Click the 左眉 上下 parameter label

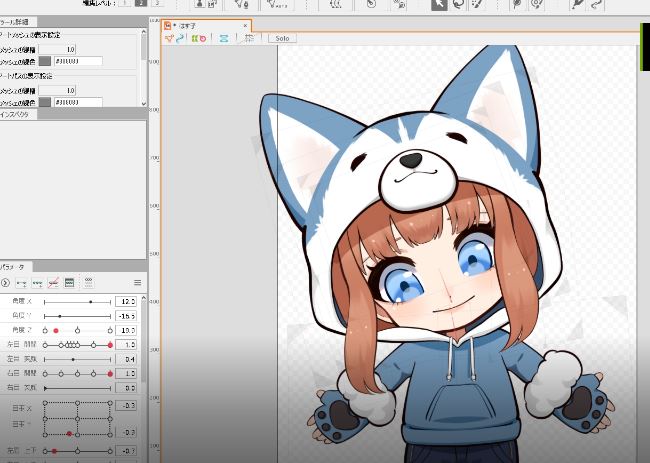[x=22, y=451]
